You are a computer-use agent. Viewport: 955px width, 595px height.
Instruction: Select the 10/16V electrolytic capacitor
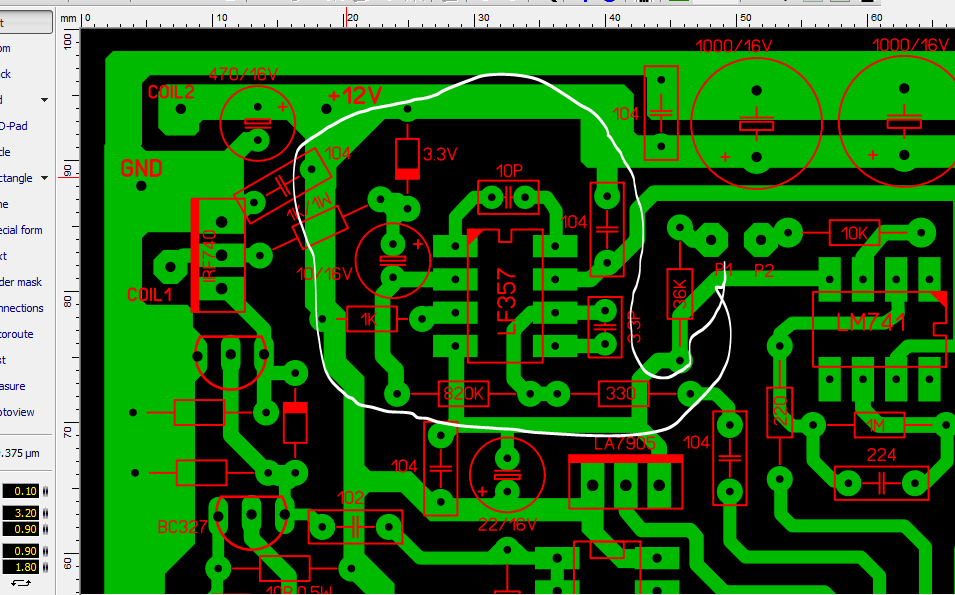(x=392, y=261)
